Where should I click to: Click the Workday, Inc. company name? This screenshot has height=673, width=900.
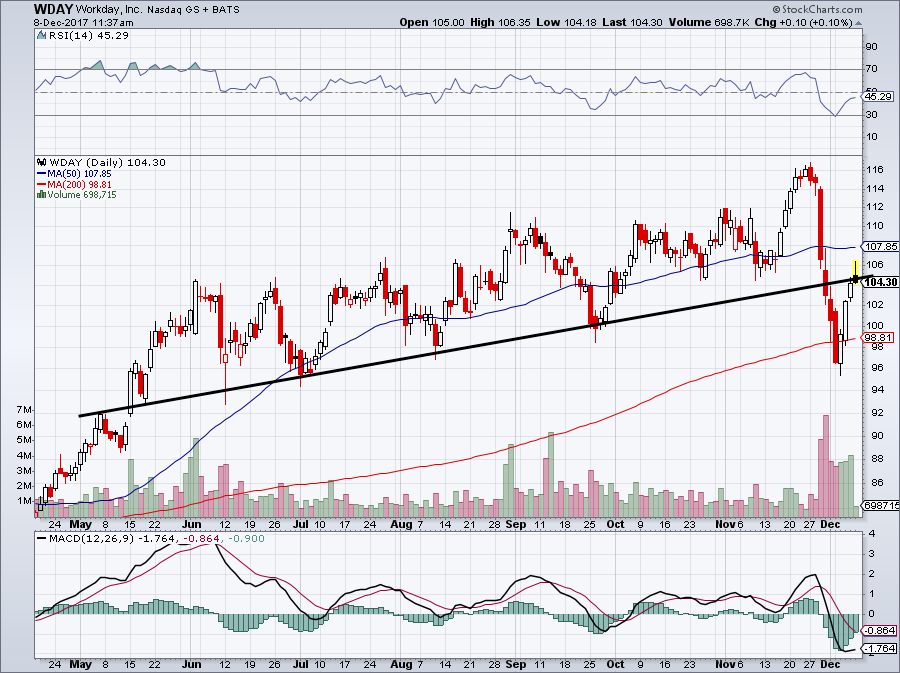108,10
